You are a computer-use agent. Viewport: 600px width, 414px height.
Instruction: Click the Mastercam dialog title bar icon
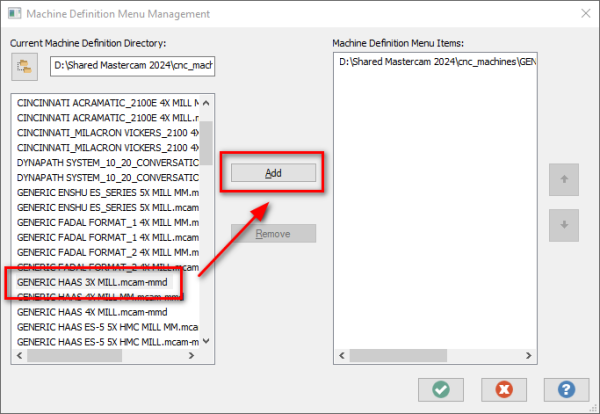click(15, 14)
